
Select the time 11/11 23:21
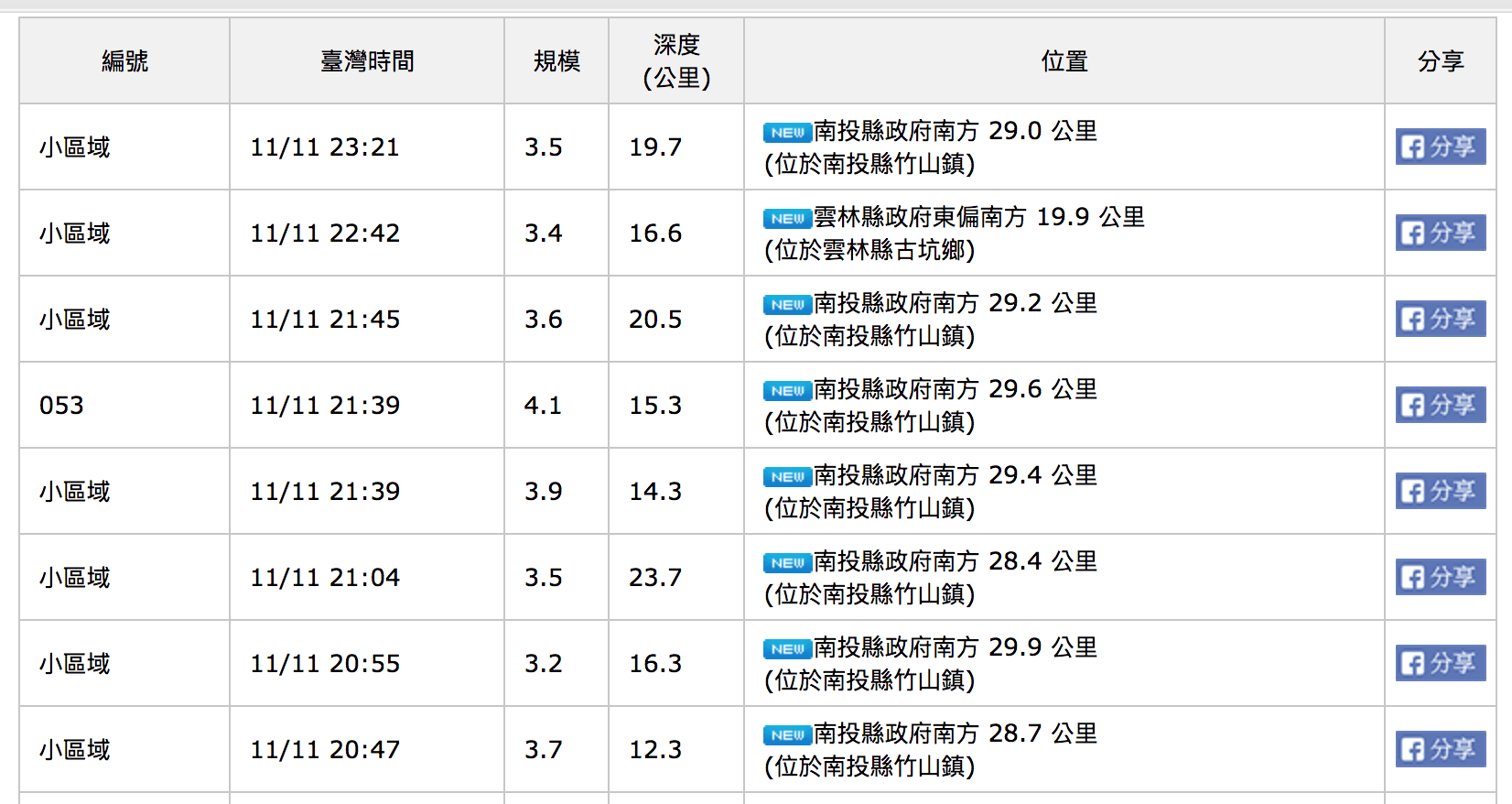click(x=325, y=147)
